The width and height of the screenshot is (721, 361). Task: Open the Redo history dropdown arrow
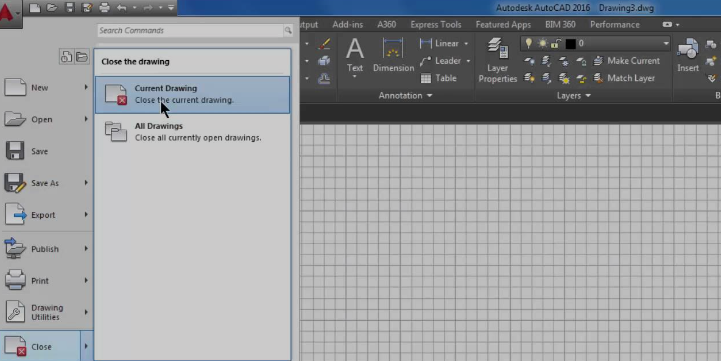click(160, 8)
